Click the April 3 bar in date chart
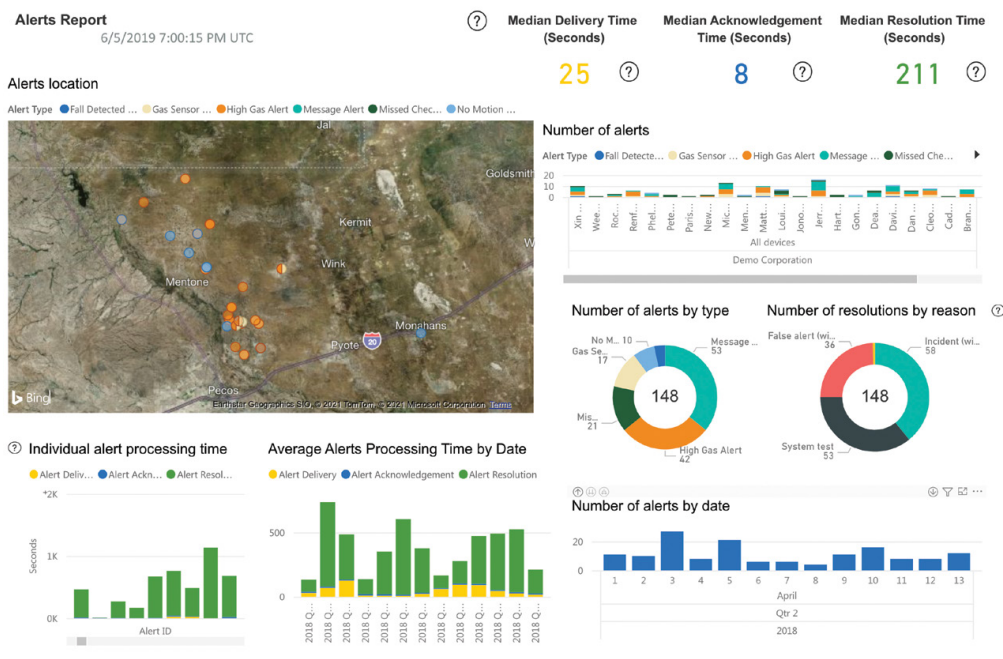 672,551
